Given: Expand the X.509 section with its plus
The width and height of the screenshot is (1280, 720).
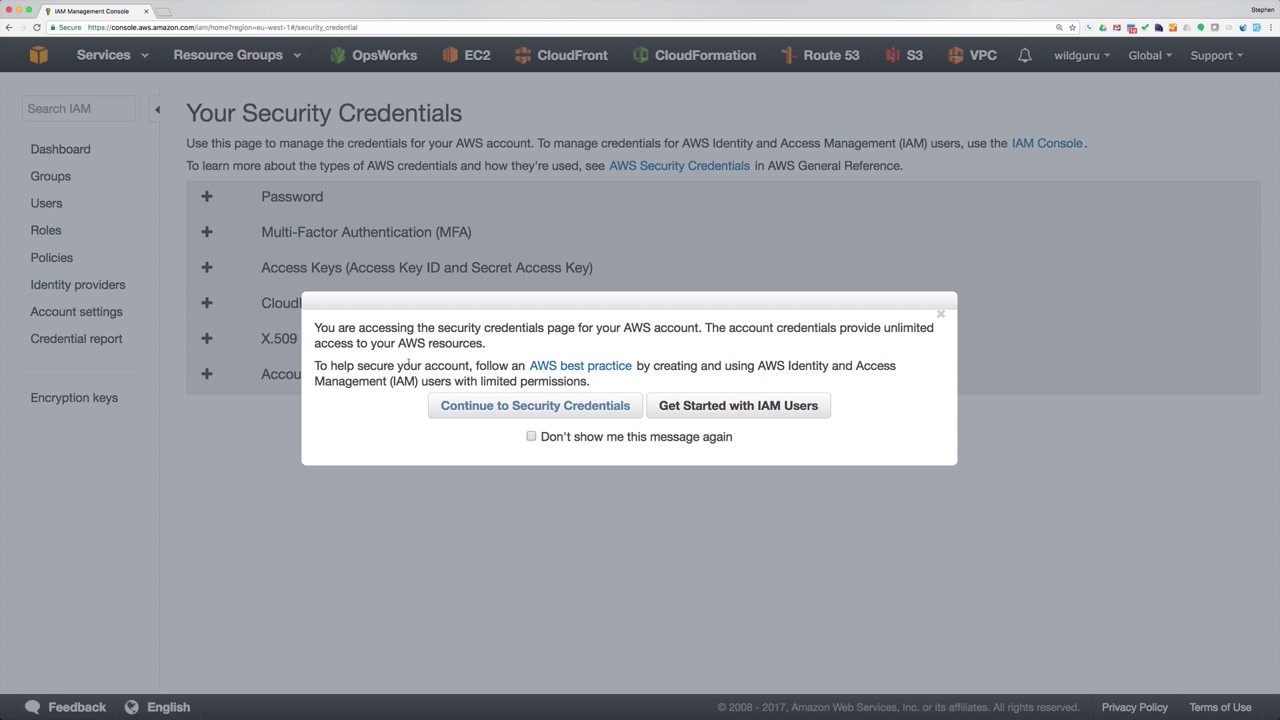Looking at the screenshot, I should tap(207, 338).
